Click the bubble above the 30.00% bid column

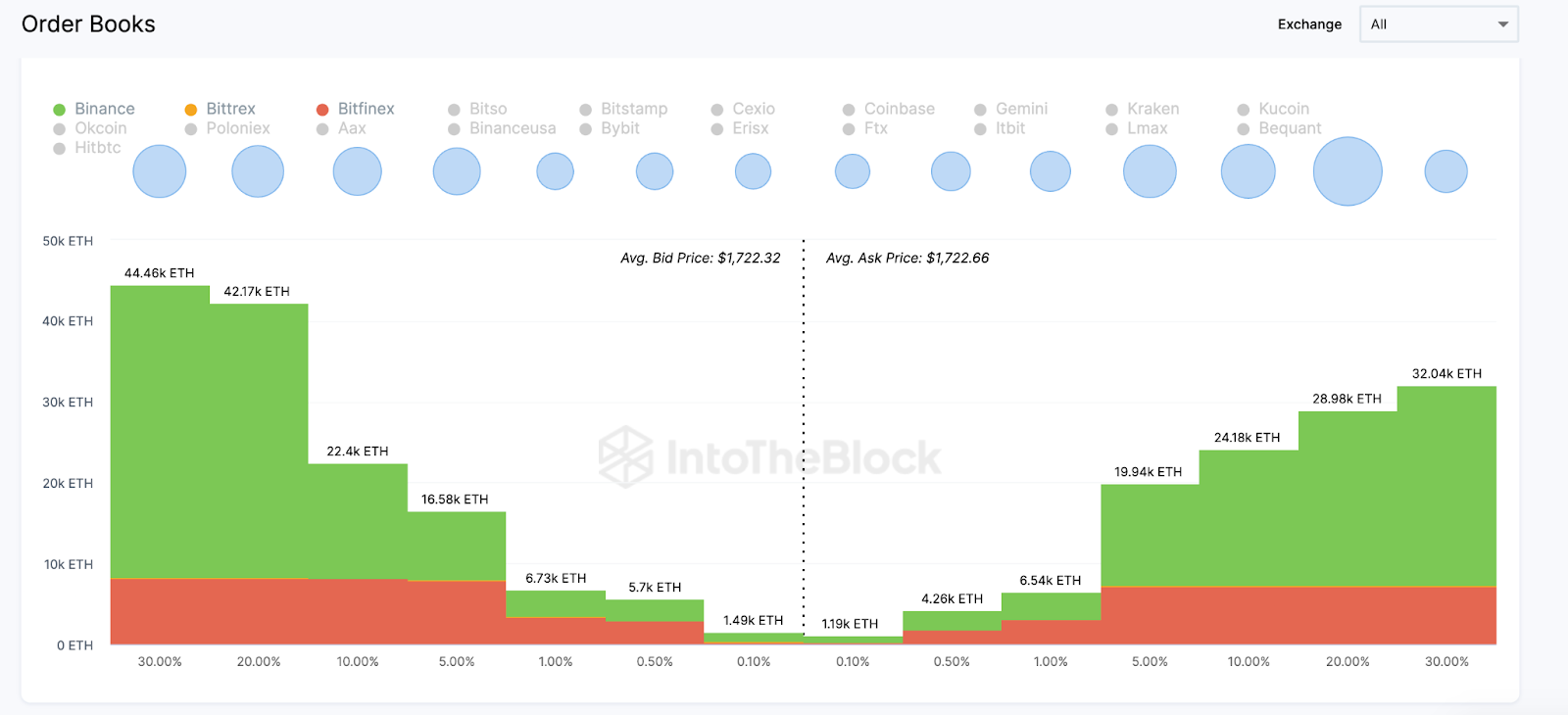pos(159,171)
